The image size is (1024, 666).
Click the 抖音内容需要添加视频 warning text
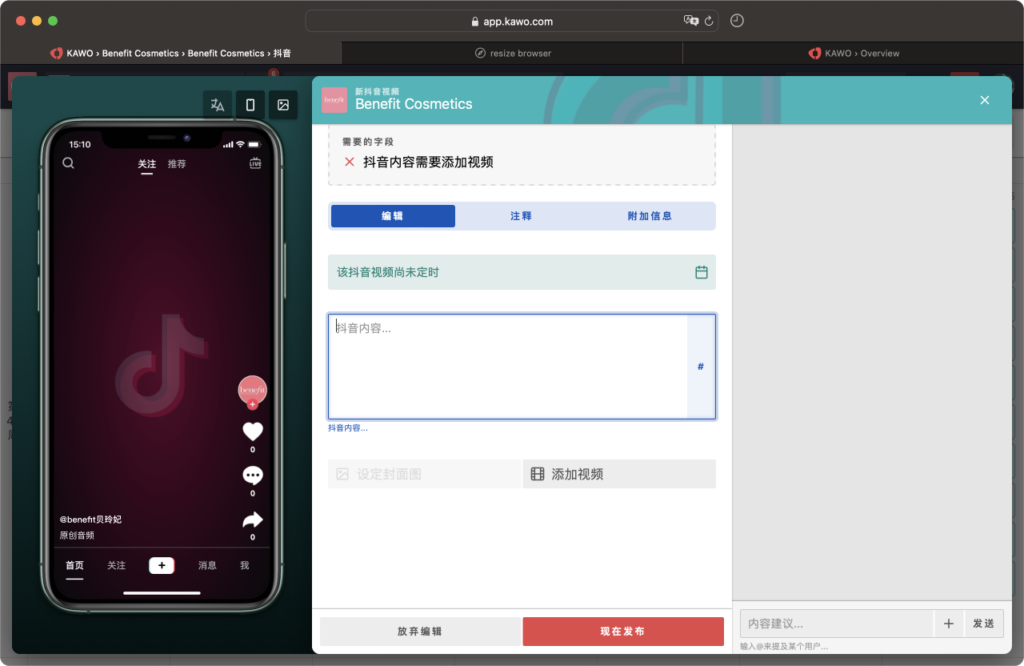(428, 162)
